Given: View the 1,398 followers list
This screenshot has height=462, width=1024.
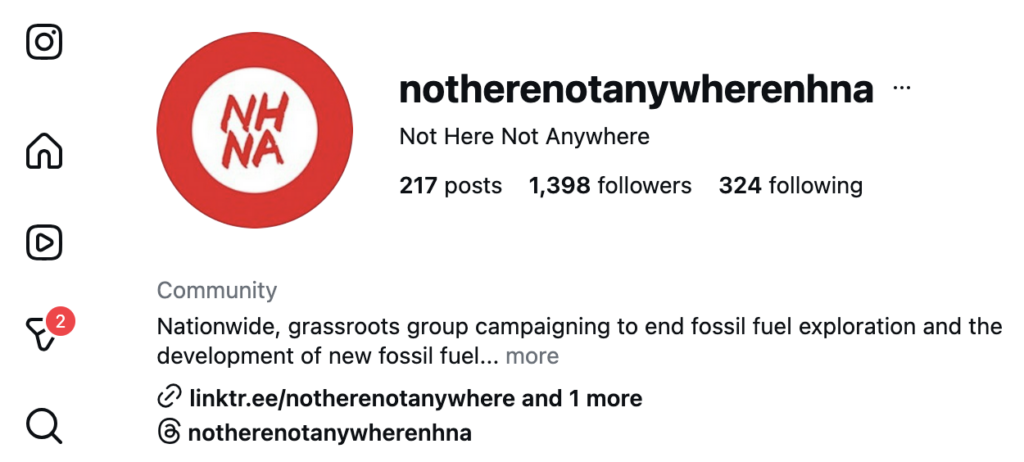Looking at the screenshot, I should coord(610,185).
